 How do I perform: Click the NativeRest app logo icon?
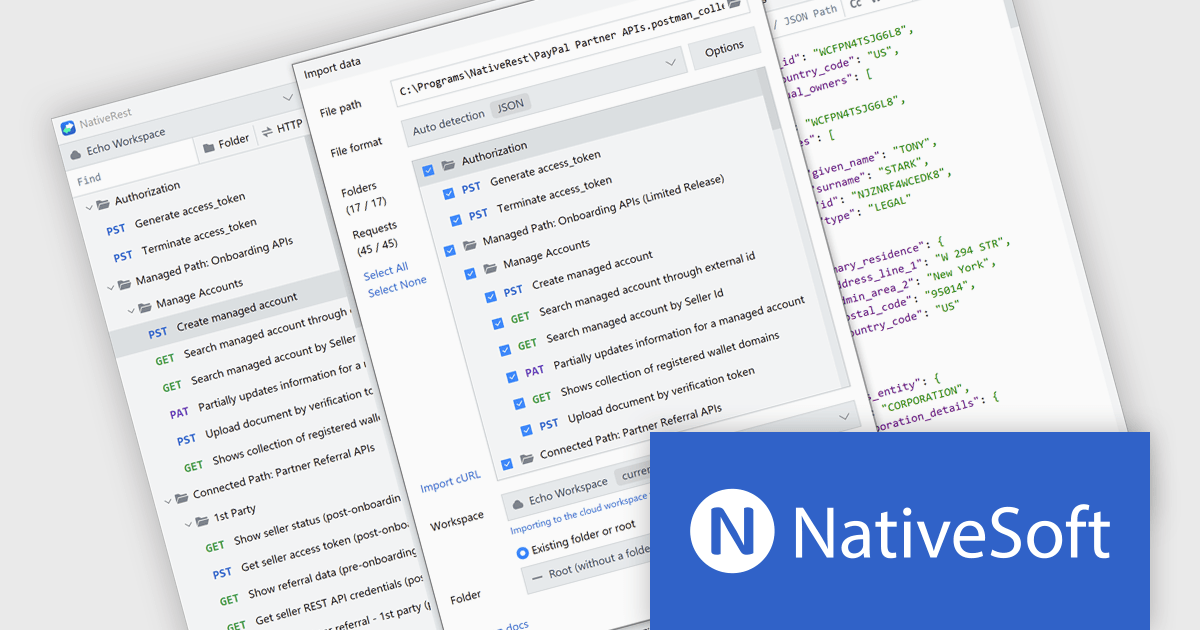pos(68,127)
